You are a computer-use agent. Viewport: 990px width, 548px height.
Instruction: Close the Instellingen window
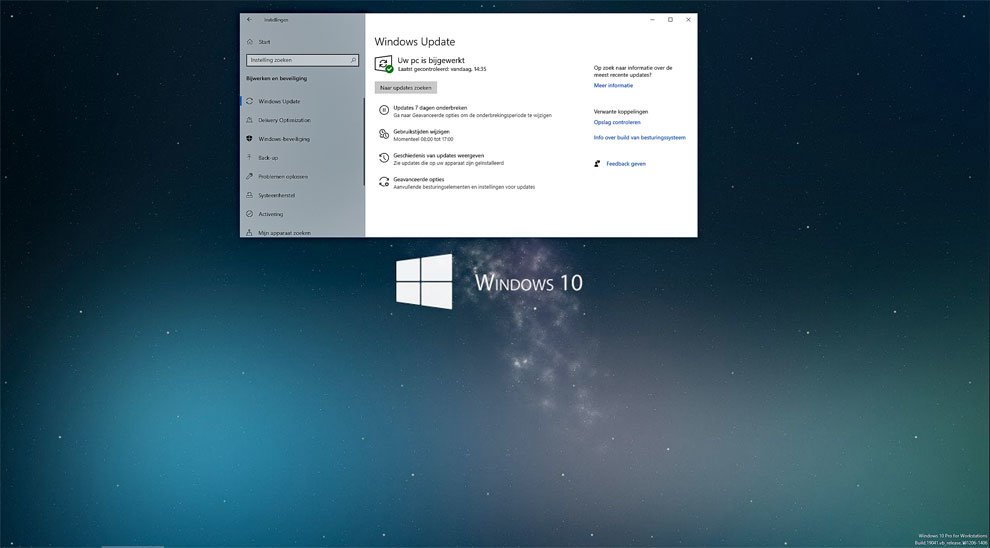688,20
